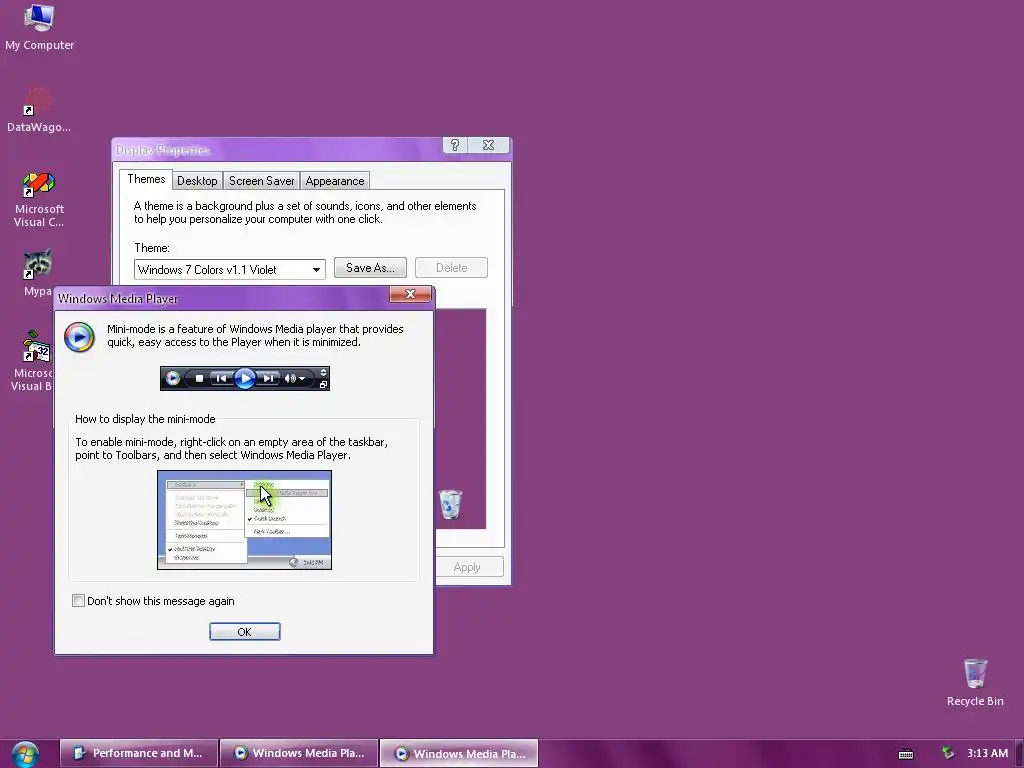Click the Start orb button
1024x768 pixels.
25,754
